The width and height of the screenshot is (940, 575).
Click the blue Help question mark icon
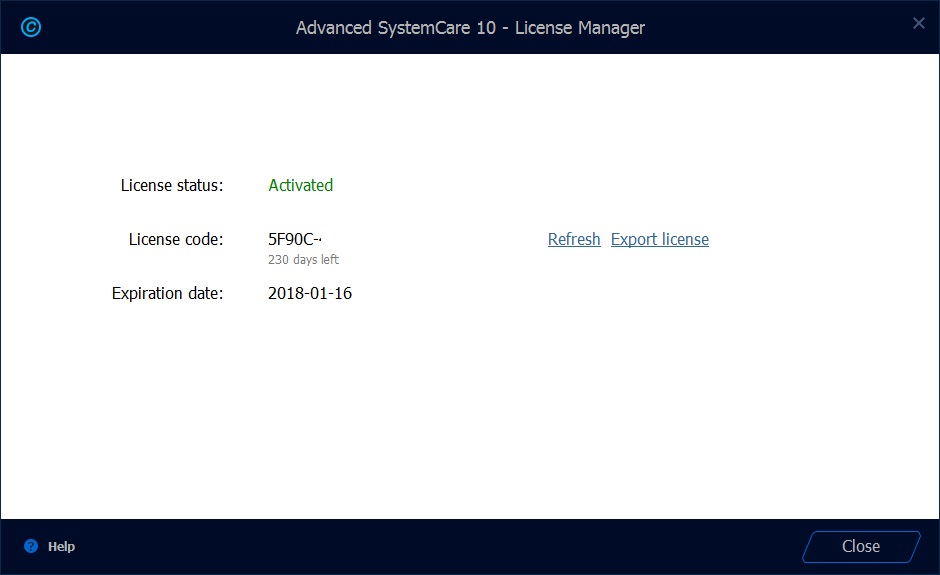[x=31, y=546]
